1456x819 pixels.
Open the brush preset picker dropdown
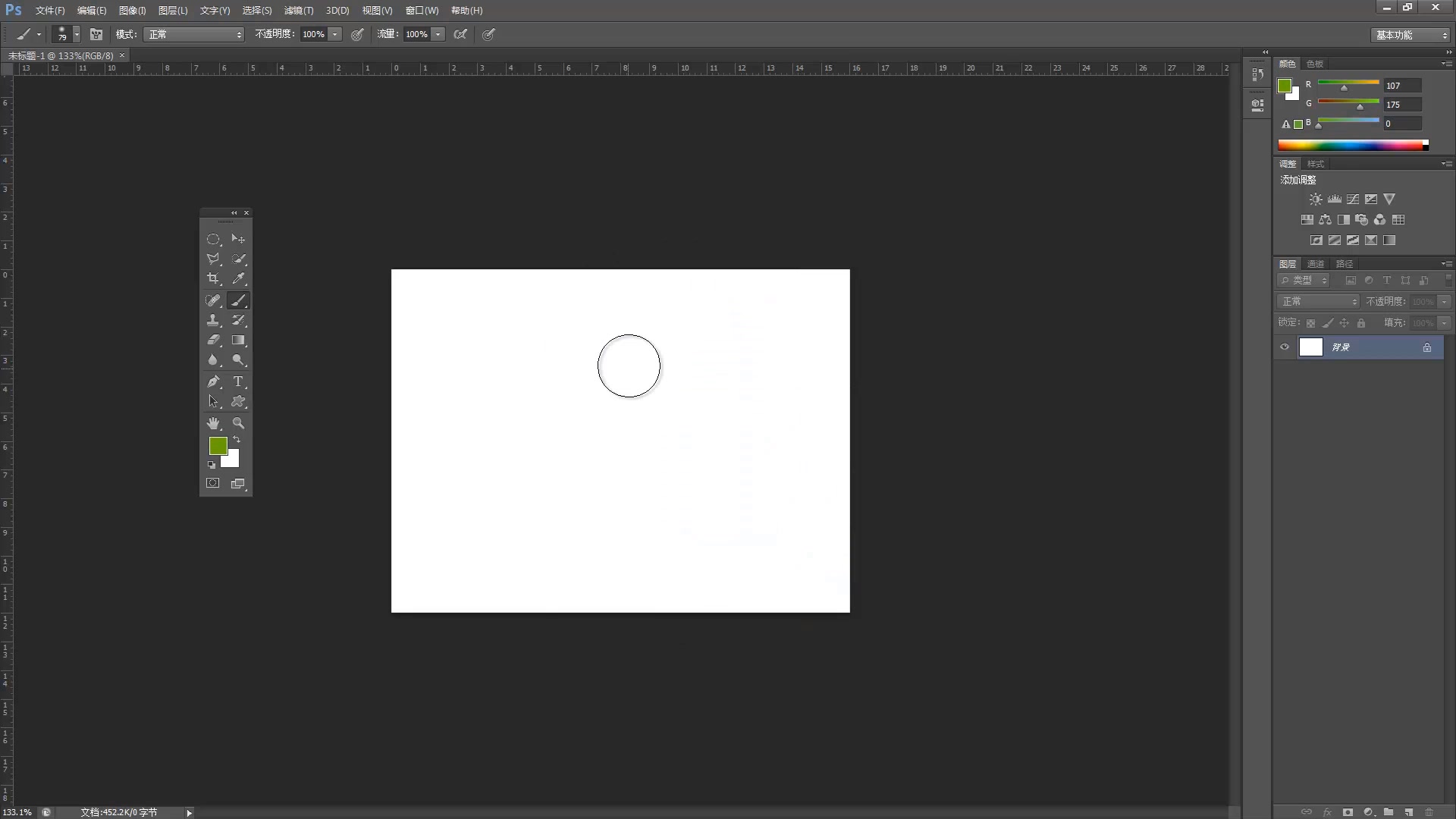coord(76,34)
